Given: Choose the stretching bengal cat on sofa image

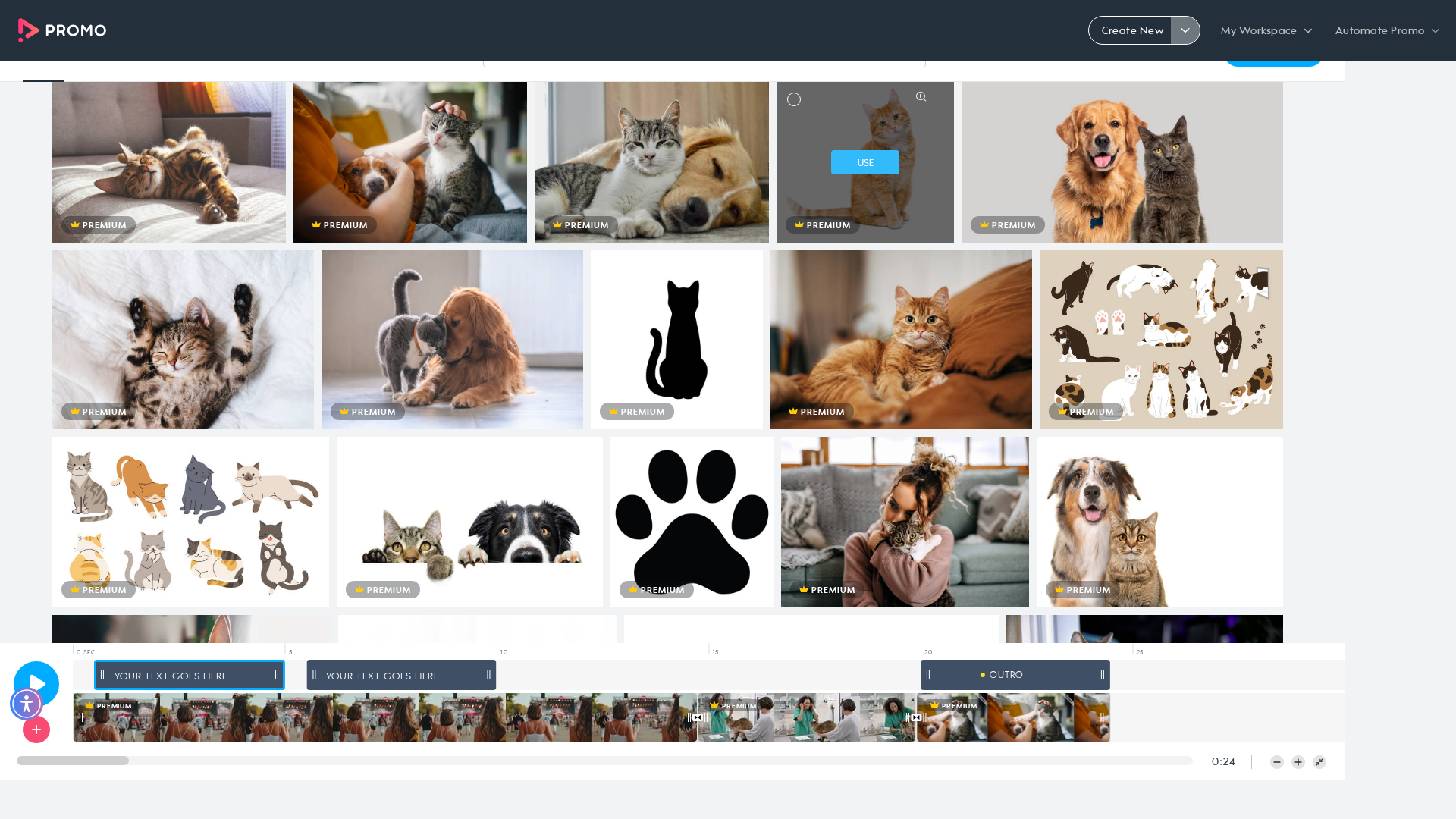Looking at the screenshot, I should coord(169,162).
